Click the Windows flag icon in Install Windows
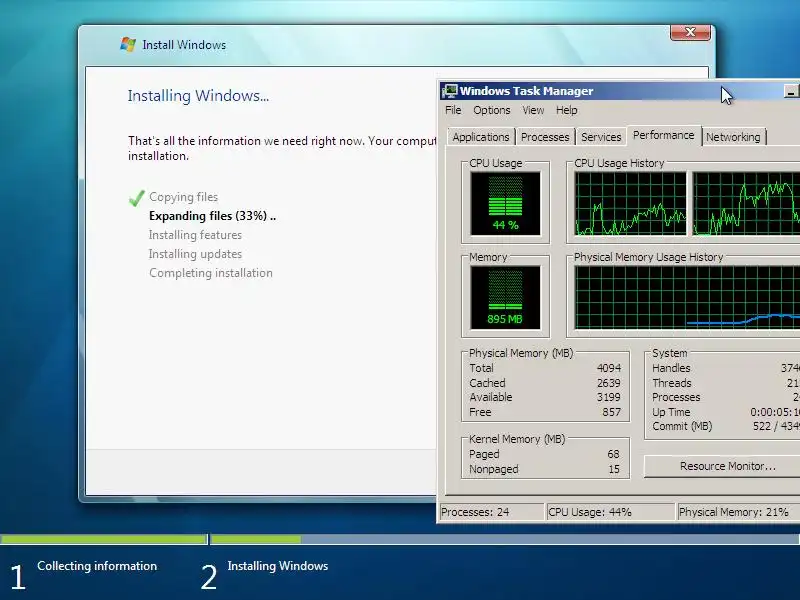800x600 pixels. pos(128,45)
